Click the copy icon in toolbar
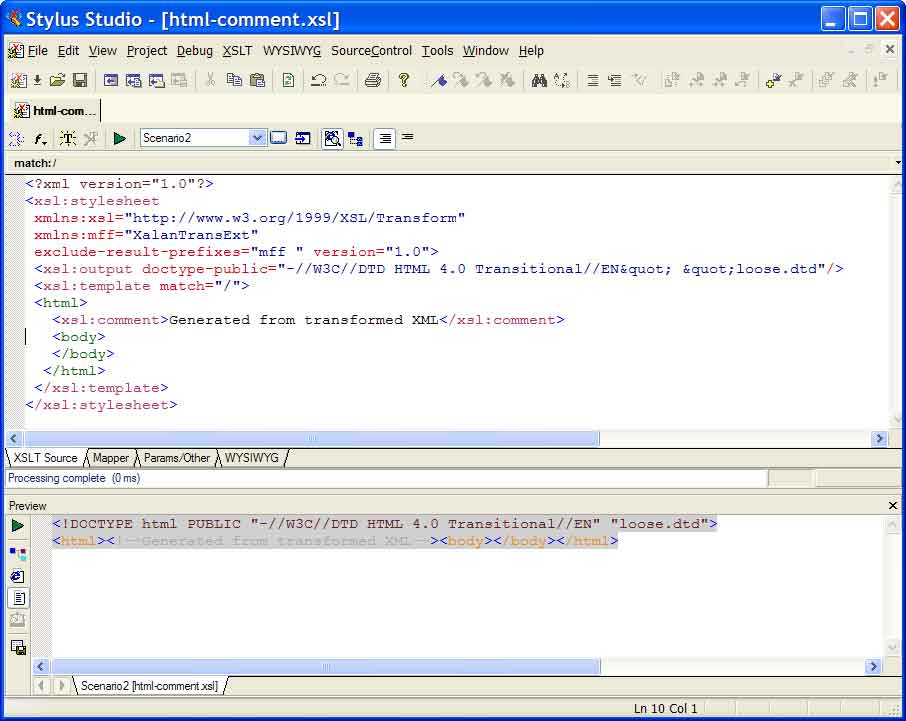The image size is (906, 721). click(234, 80)
